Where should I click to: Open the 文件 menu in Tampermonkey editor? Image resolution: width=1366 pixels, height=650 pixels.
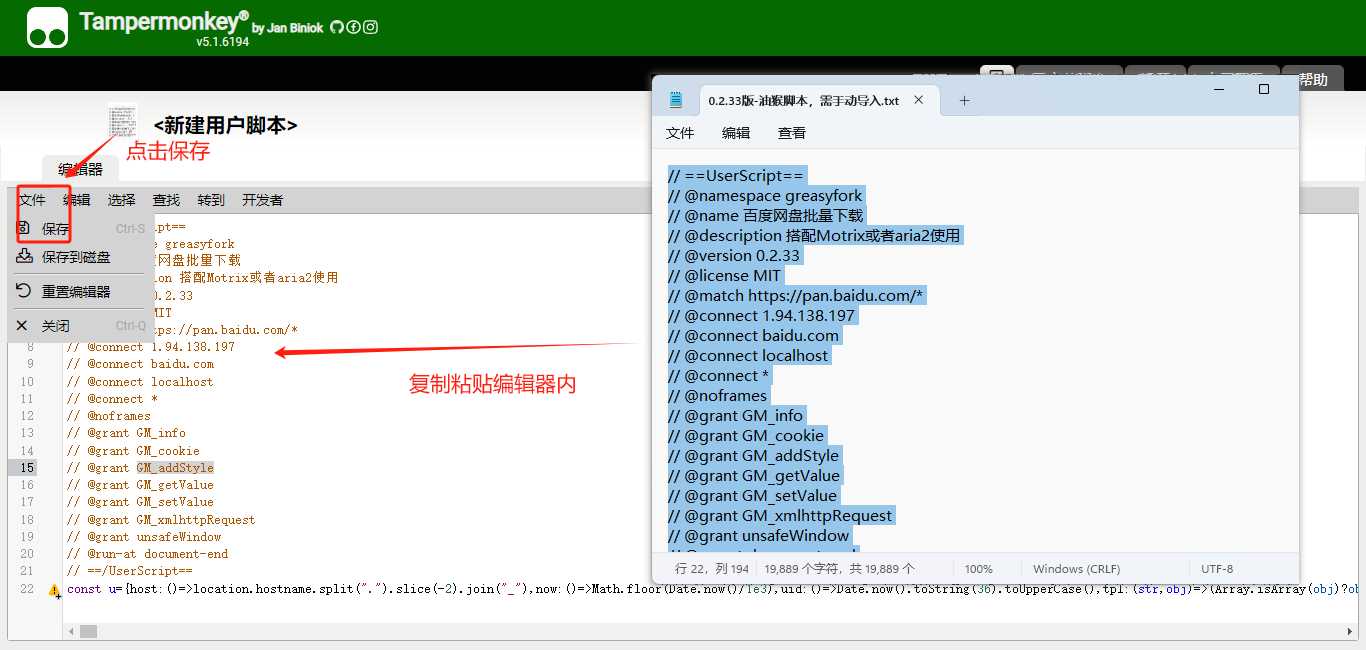click(32, 200)
